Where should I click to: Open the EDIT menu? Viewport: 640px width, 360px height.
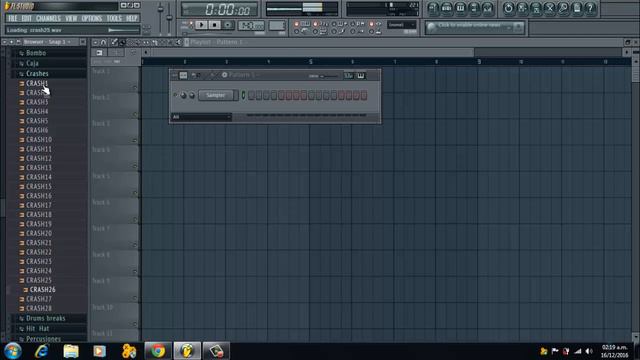click(27, 18)
